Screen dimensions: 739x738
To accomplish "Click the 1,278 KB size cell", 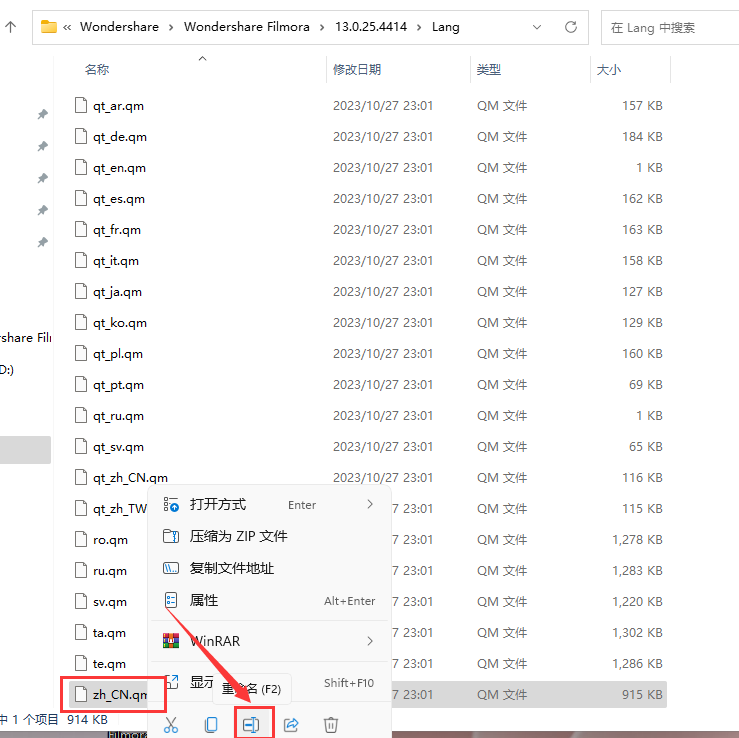I will tap(637, 540).
